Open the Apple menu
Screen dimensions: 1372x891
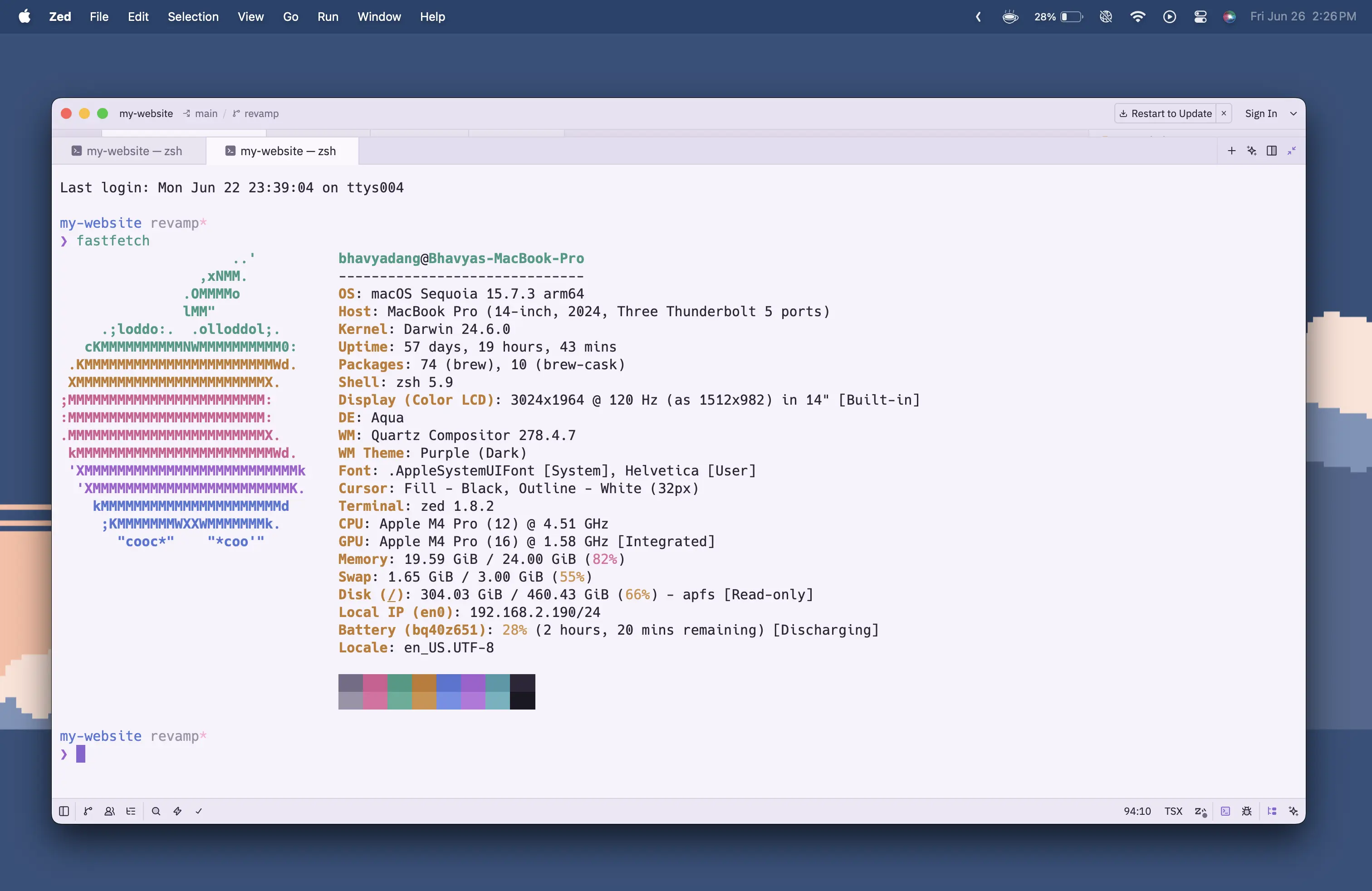click(x=24, y=17)
